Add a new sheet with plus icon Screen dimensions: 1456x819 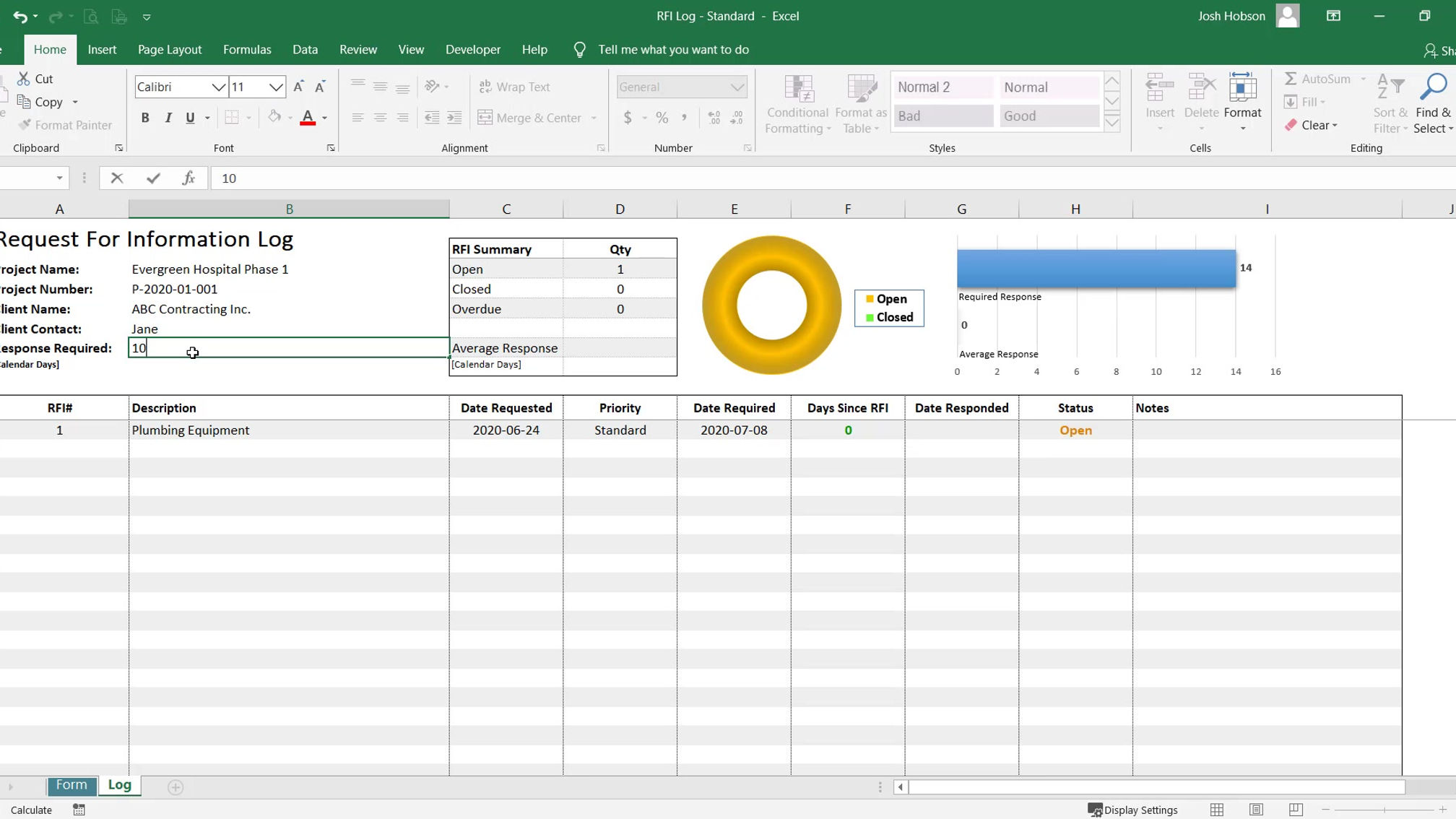pyautogui.click(x=175, y=786)
